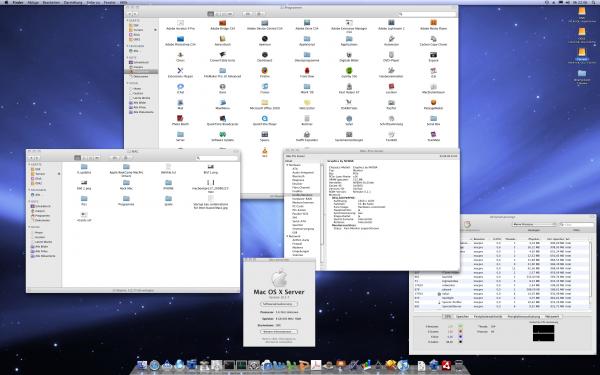
Task: Collapse GERÄTE section in the iPhone-folder Finder window
Action: (x=29, y=164)
